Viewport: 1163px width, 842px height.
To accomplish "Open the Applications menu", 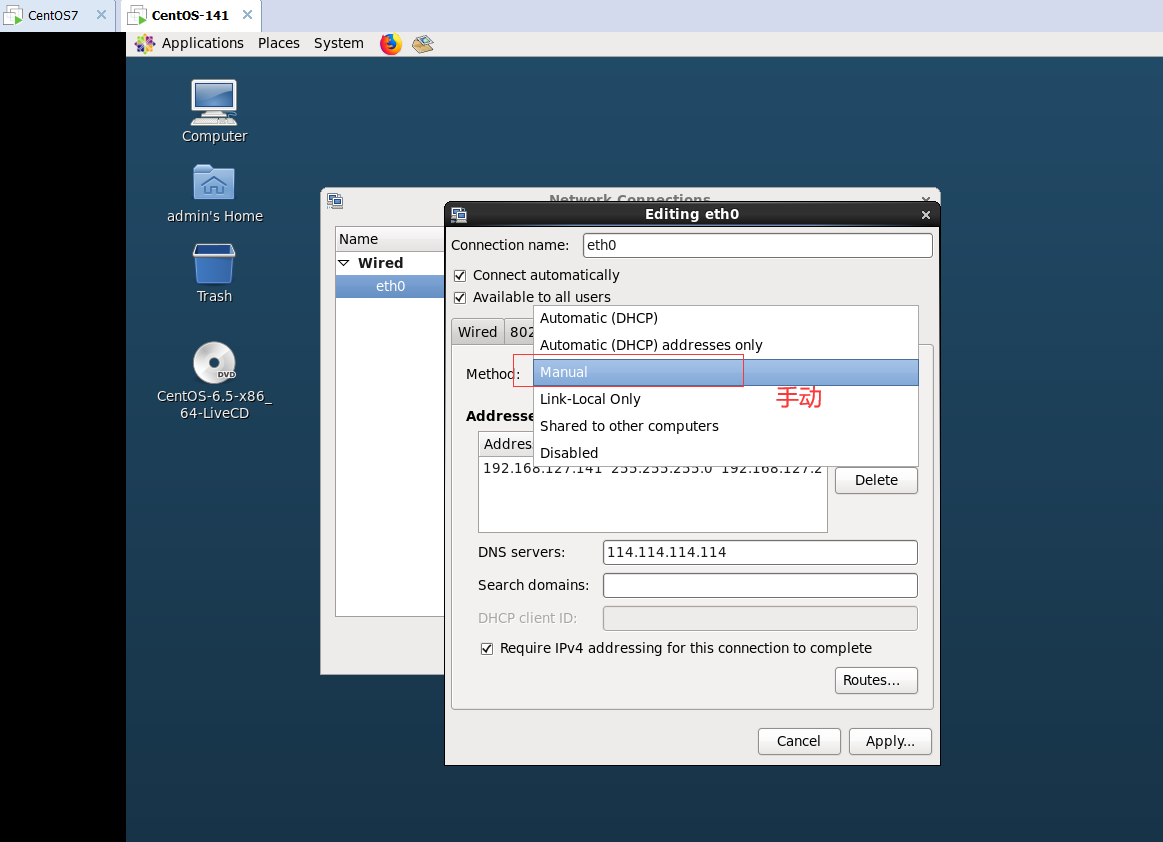I will (202, 43).
